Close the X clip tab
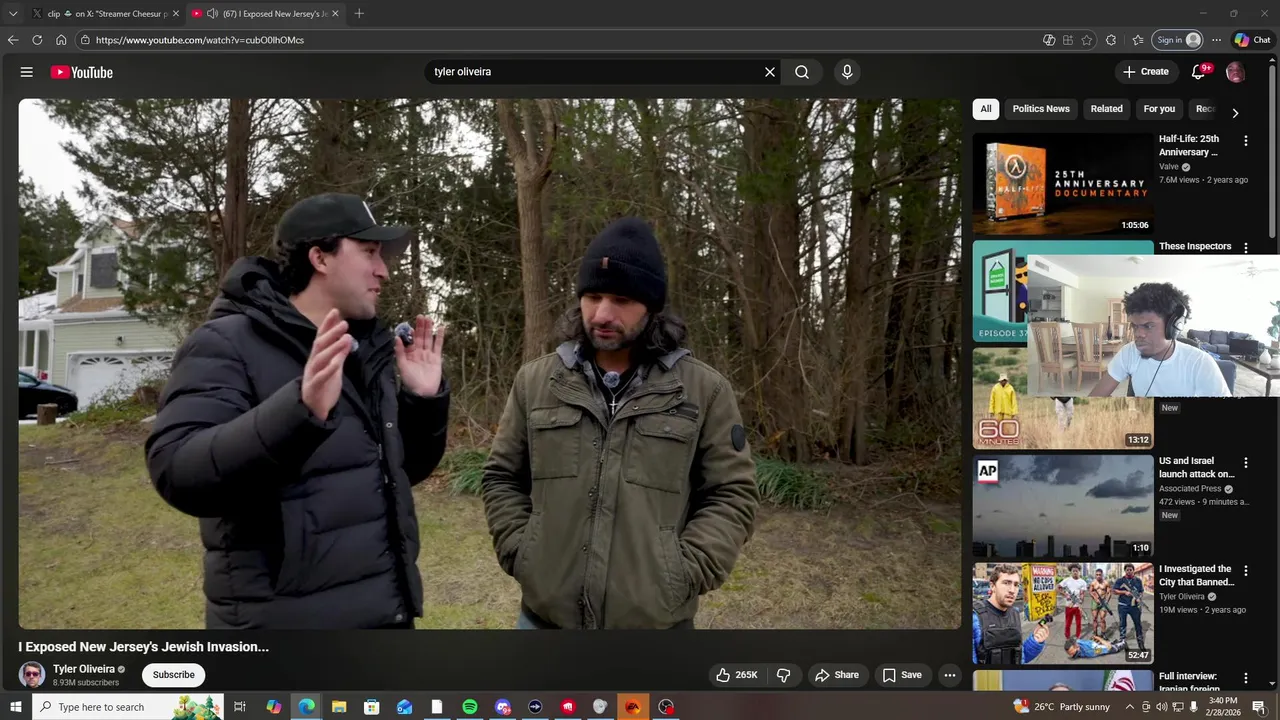The height and width of the screenshot is (720, 1280). [176, 14]
